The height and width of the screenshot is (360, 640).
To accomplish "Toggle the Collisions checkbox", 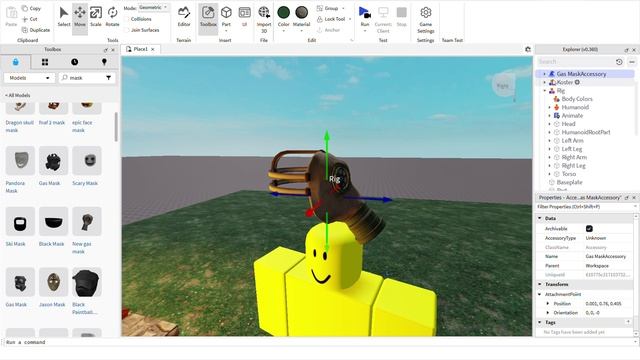I will coord(127,19).
